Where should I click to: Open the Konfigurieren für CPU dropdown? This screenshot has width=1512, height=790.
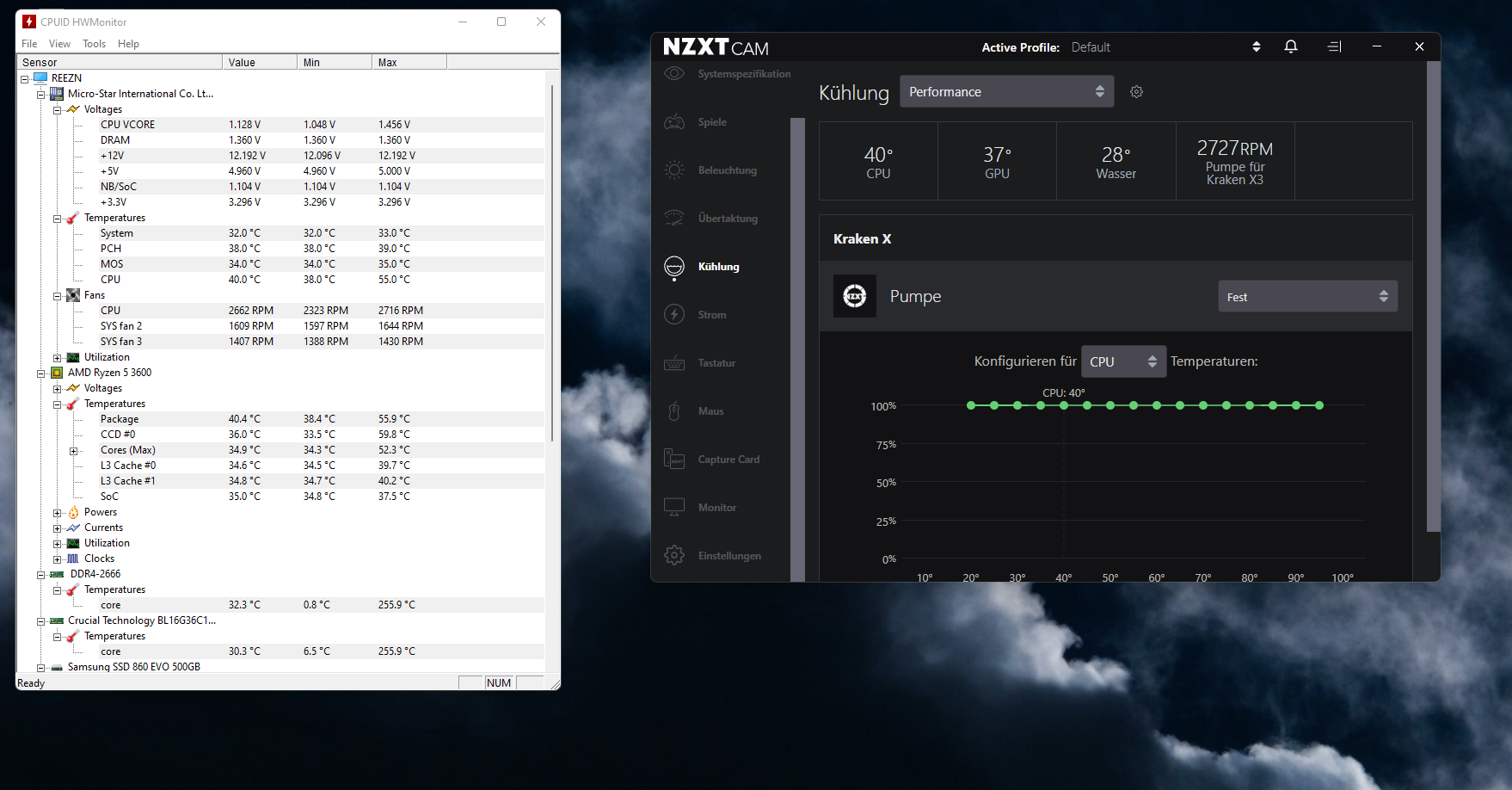(x=1123, y=361)
